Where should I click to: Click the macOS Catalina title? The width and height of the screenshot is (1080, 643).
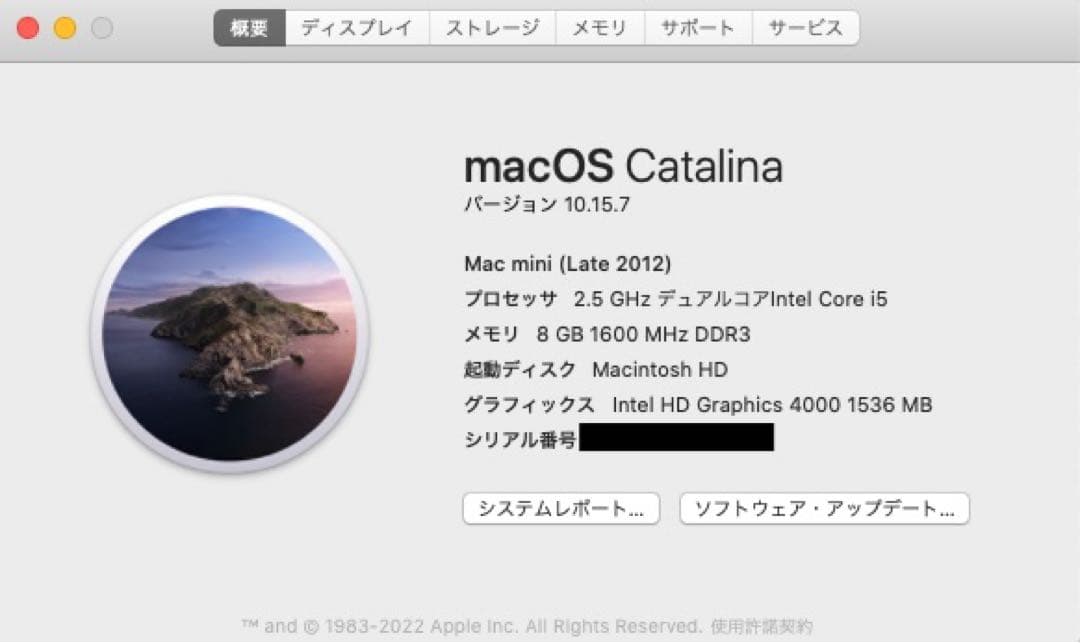[x=623, y=166]
